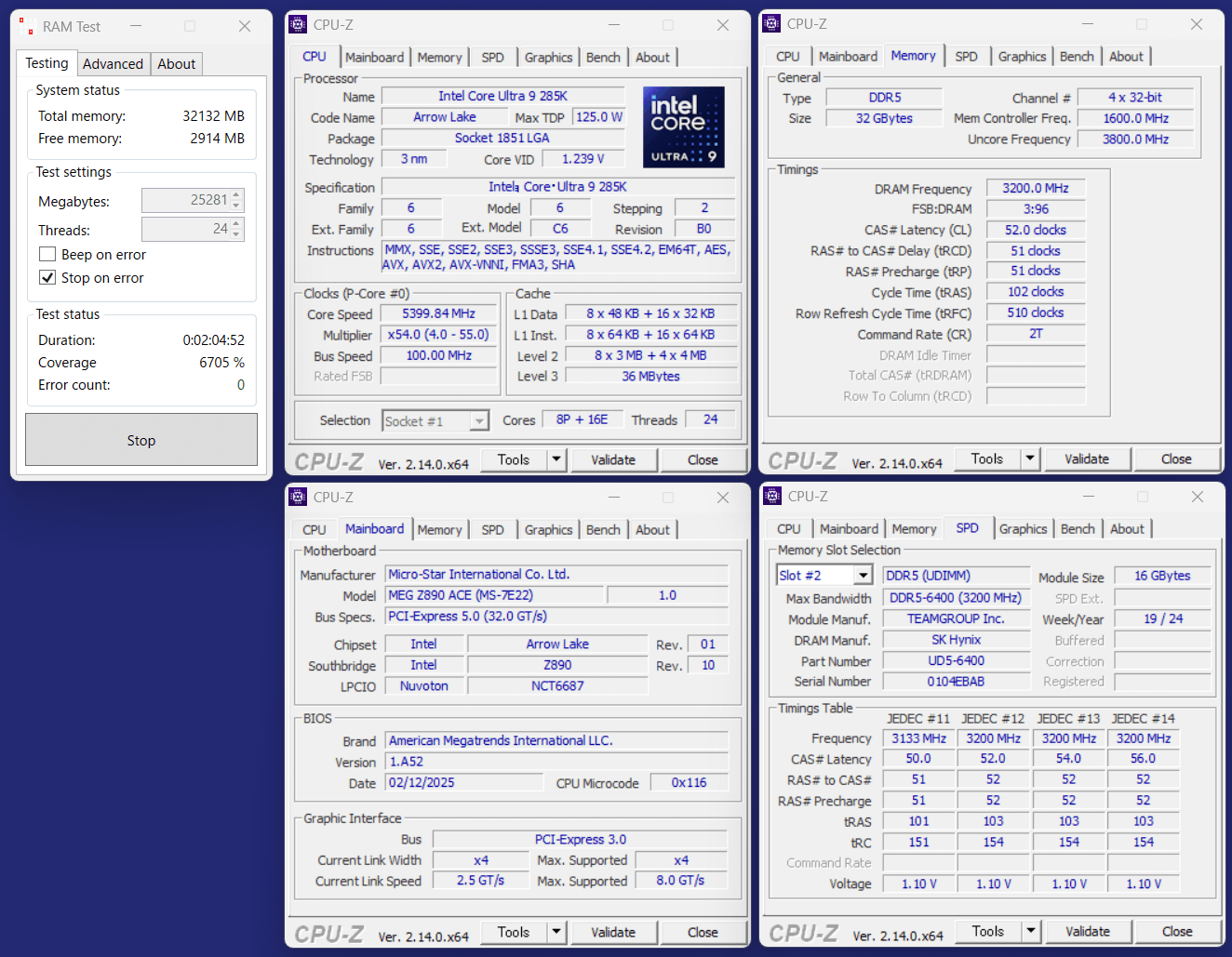
Task: Click the Max Bandwidth DDR5-6400 (3200 MHz) field
Action: pos(957,598)
